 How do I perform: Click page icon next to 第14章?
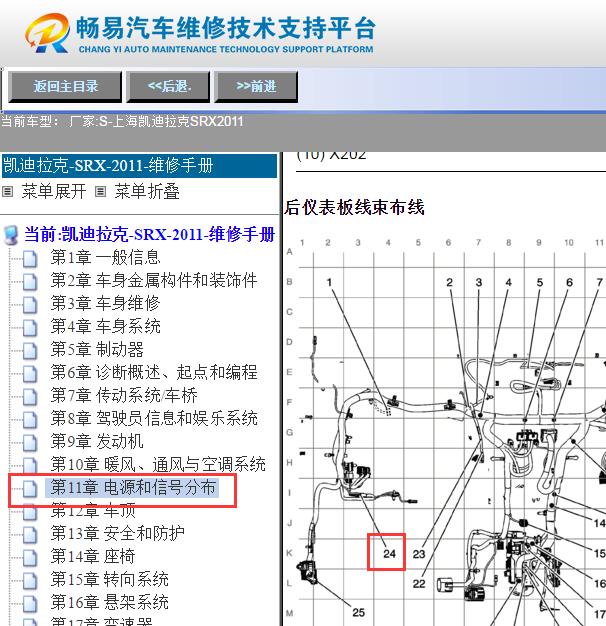click(x=30, y=558)
